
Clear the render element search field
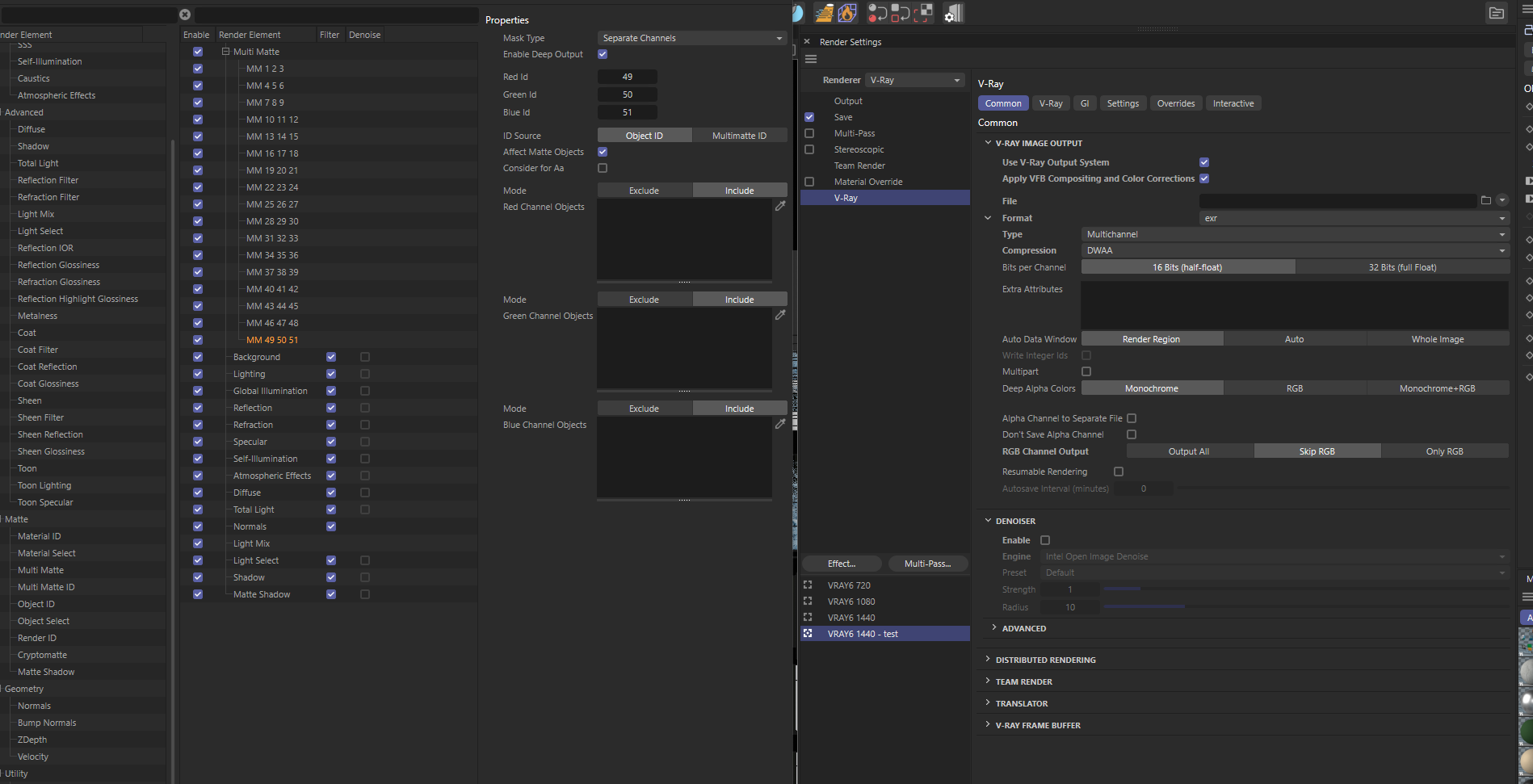coord(185,15)
